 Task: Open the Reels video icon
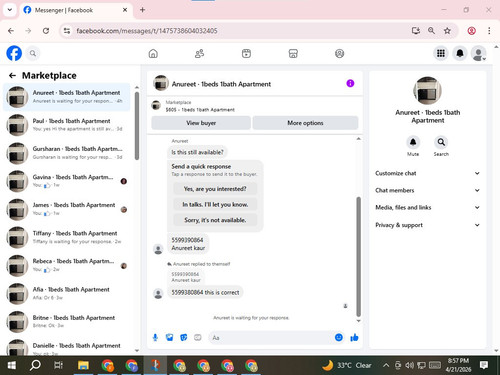[246, 53]
